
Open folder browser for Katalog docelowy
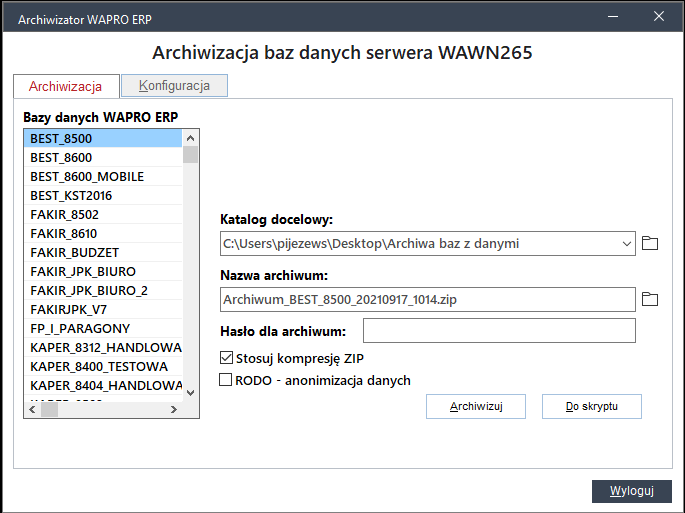[650, 243]
